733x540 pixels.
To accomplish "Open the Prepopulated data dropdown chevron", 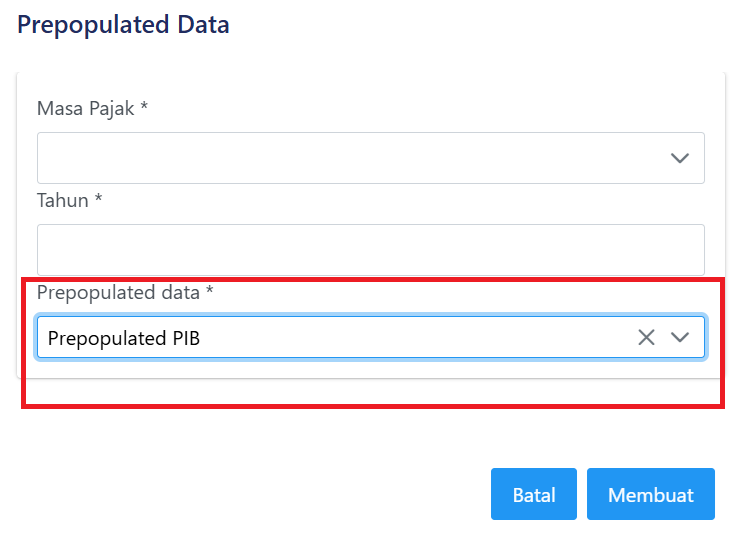I will (680, 338).
